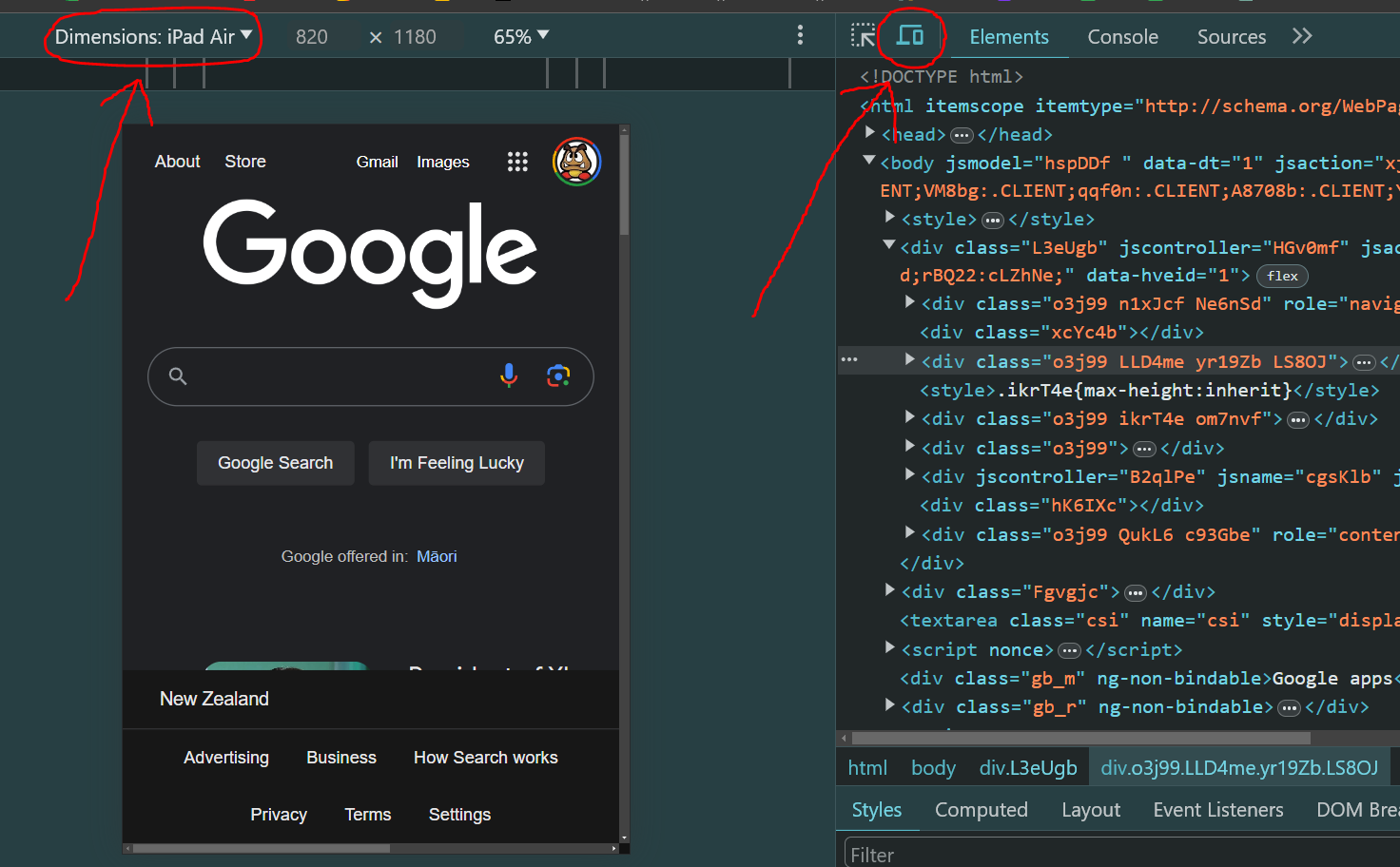Open the Business footer link
Screen dimensions: 1400x867
341,758
